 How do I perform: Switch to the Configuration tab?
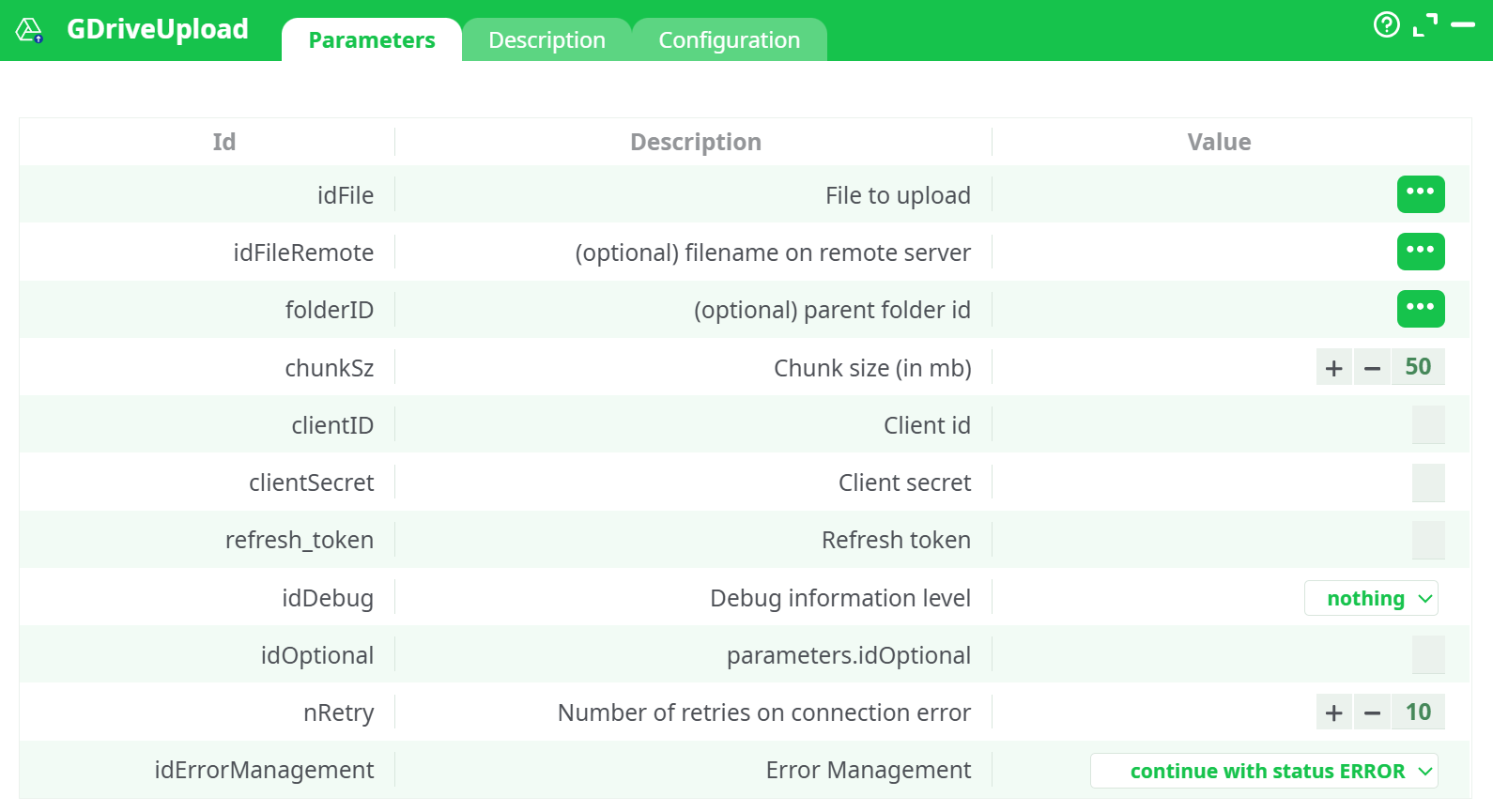click(729, 40)
